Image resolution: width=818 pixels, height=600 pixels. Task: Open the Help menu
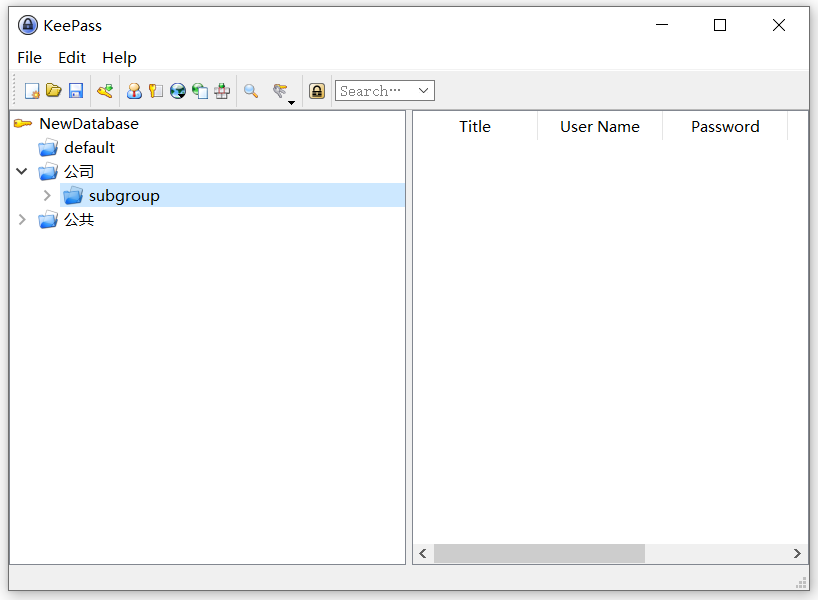coord(119,57)
